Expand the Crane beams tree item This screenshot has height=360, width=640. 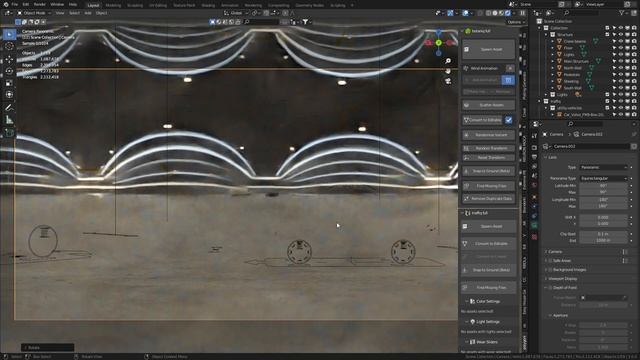click(x=553, y=41)
